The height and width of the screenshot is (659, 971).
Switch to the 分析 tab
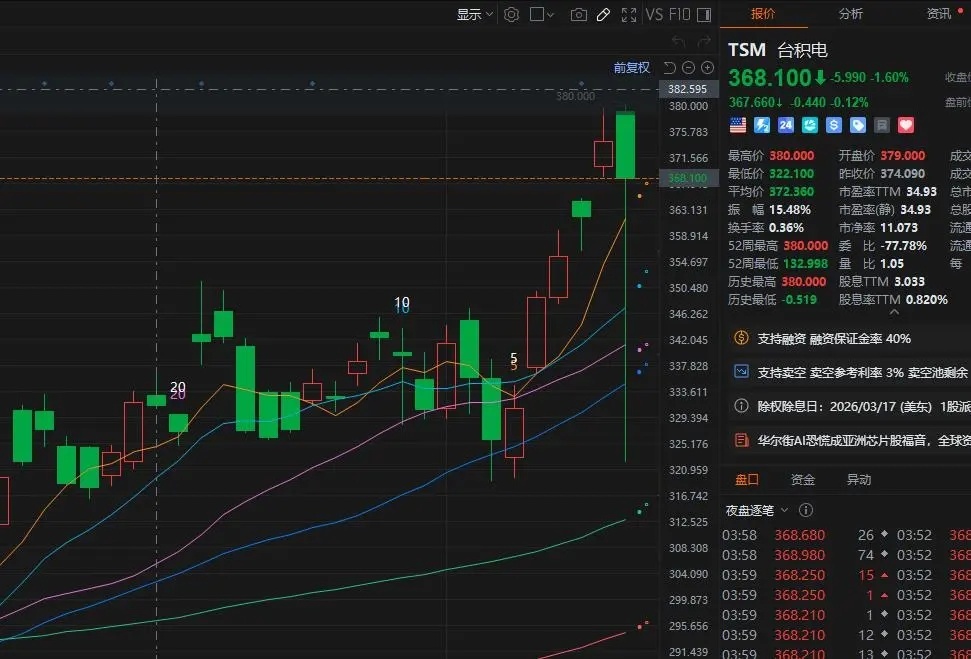[x=851, y=14]
